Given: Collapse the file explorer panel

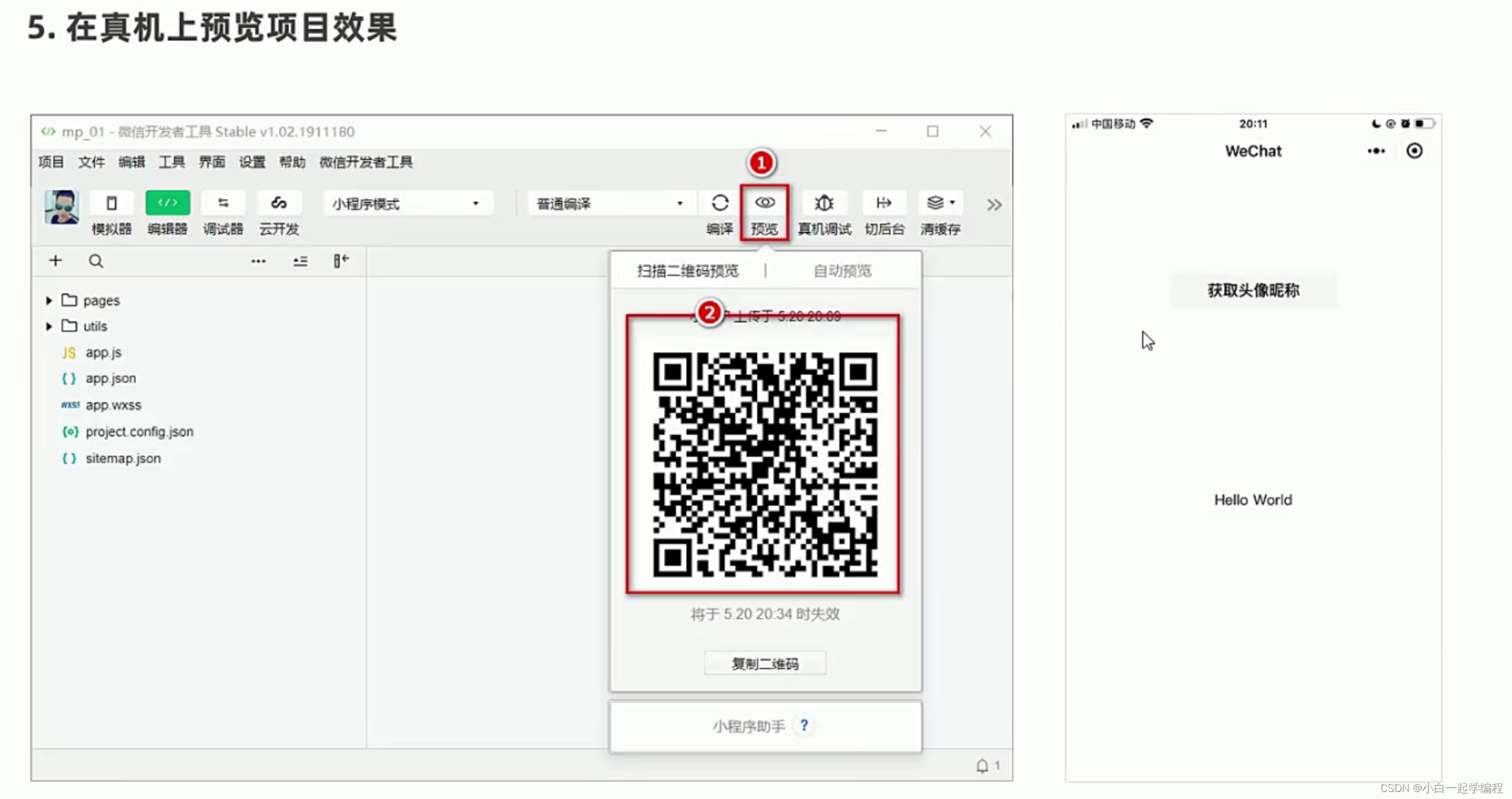Looking at the screenshot, I should [341, 261].
